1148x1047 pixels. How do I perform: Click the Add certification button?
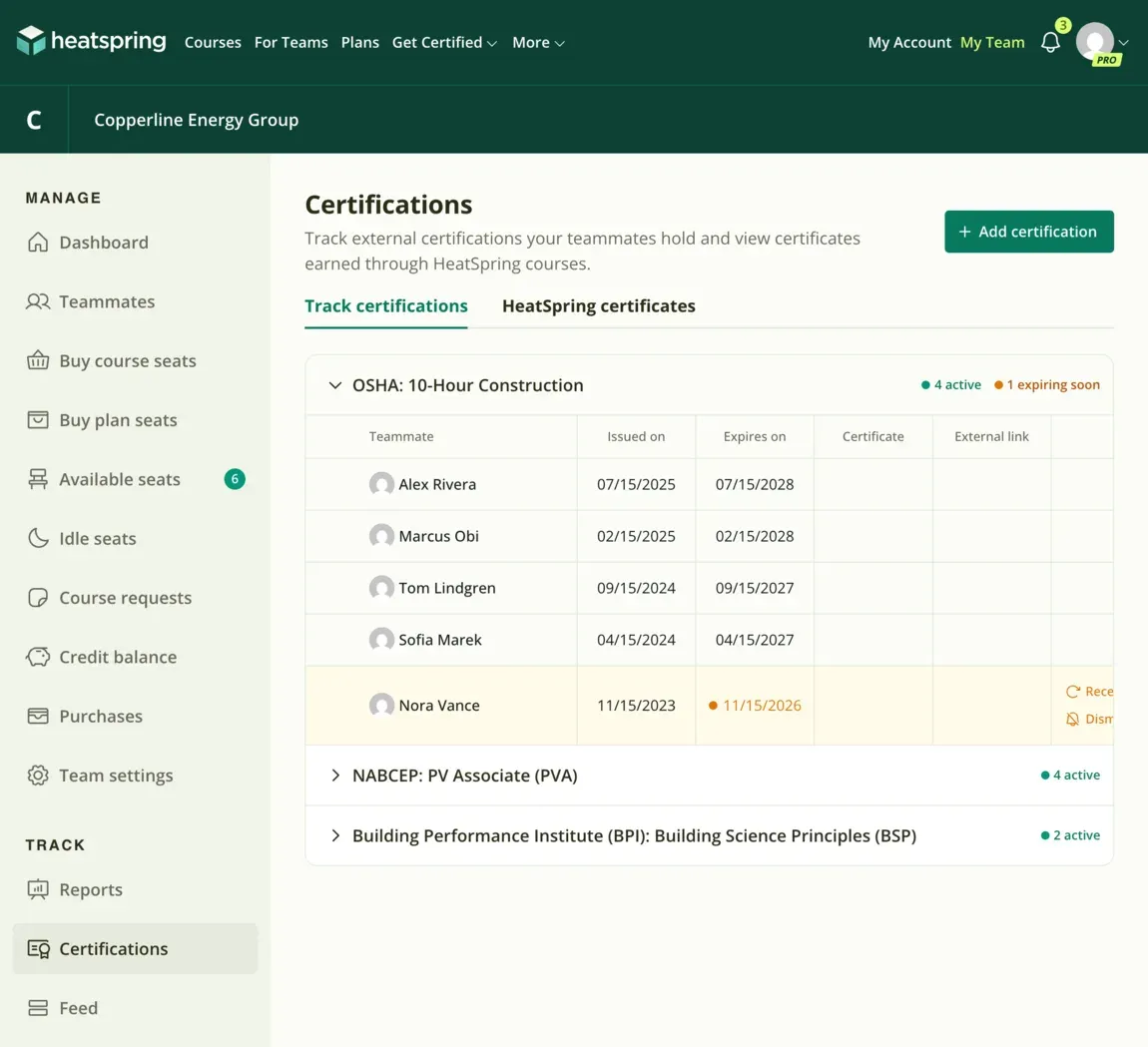point(1028,232)
